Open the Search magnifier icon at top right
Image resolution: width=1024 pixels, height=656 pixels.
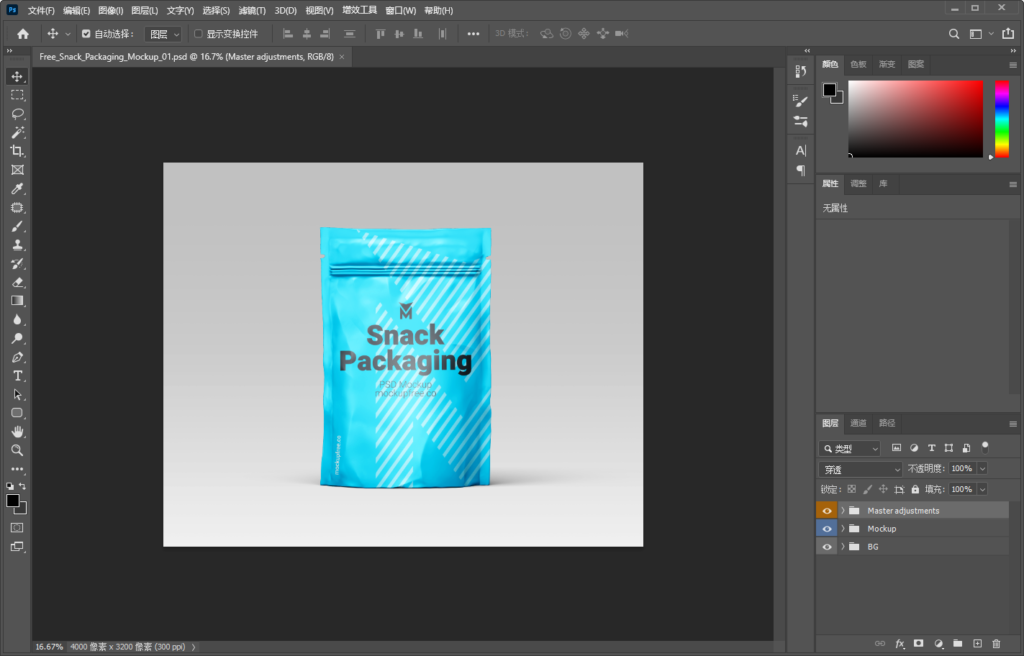(954, 34)
